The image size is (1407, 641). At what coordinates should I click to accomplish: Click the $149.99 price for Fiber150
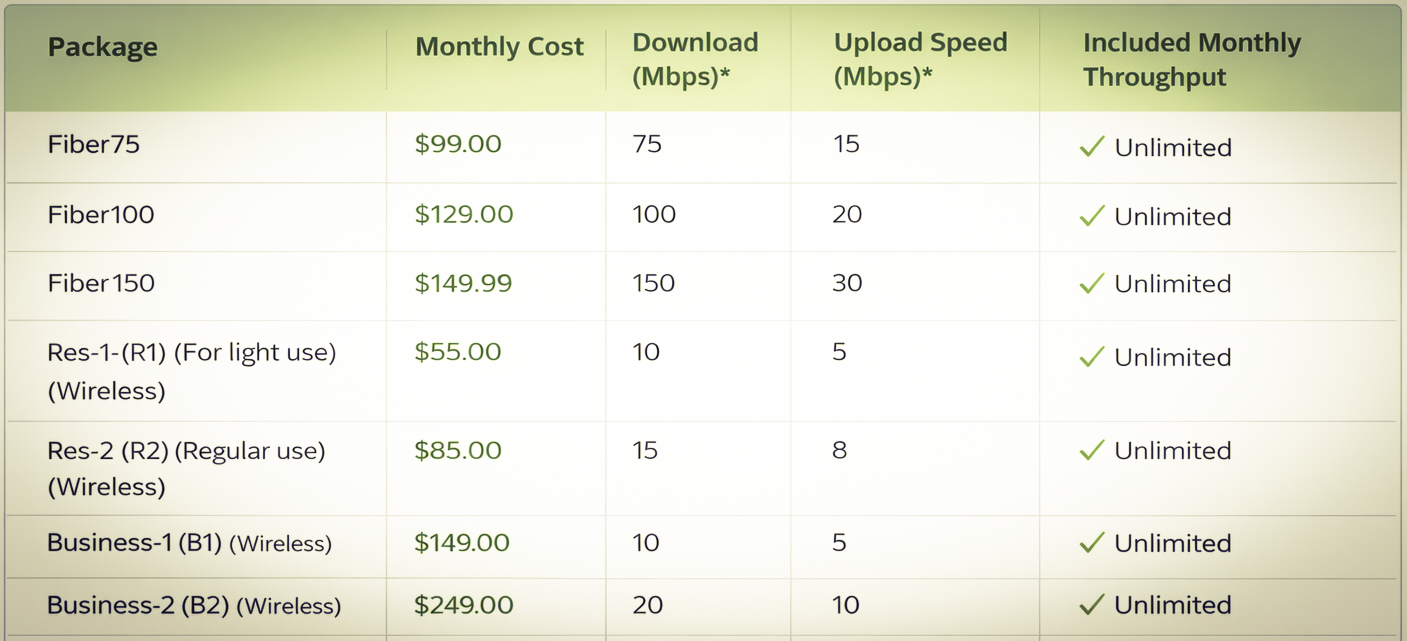463,283
